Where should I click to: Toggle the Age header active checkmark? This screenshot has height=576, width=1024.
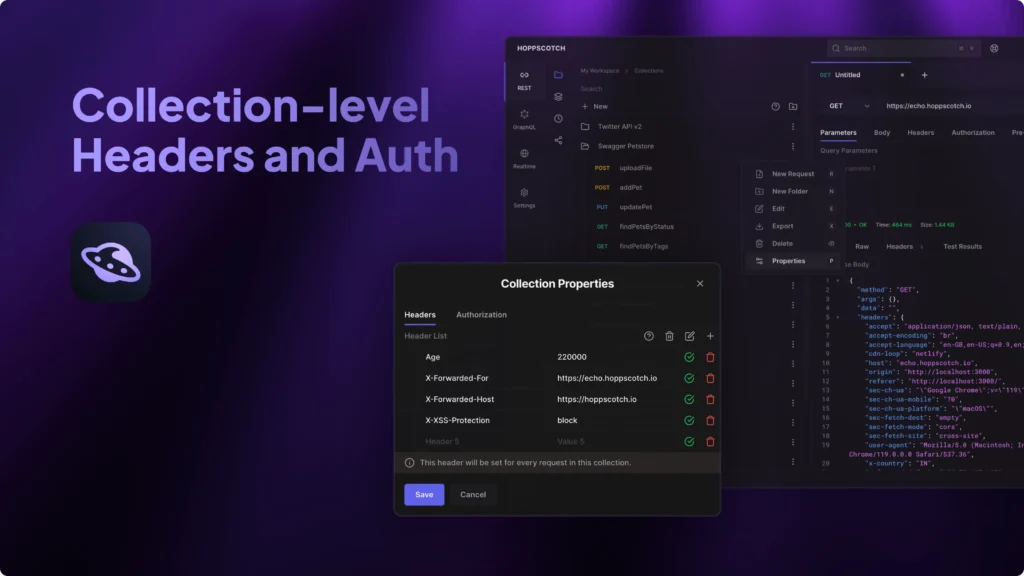(x=689, y=357)
